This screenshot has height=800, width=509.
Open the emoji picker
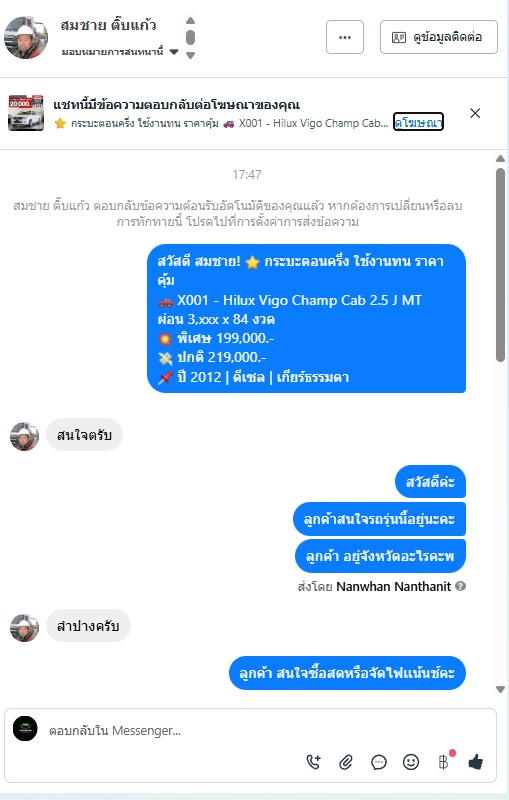point(411,762)
